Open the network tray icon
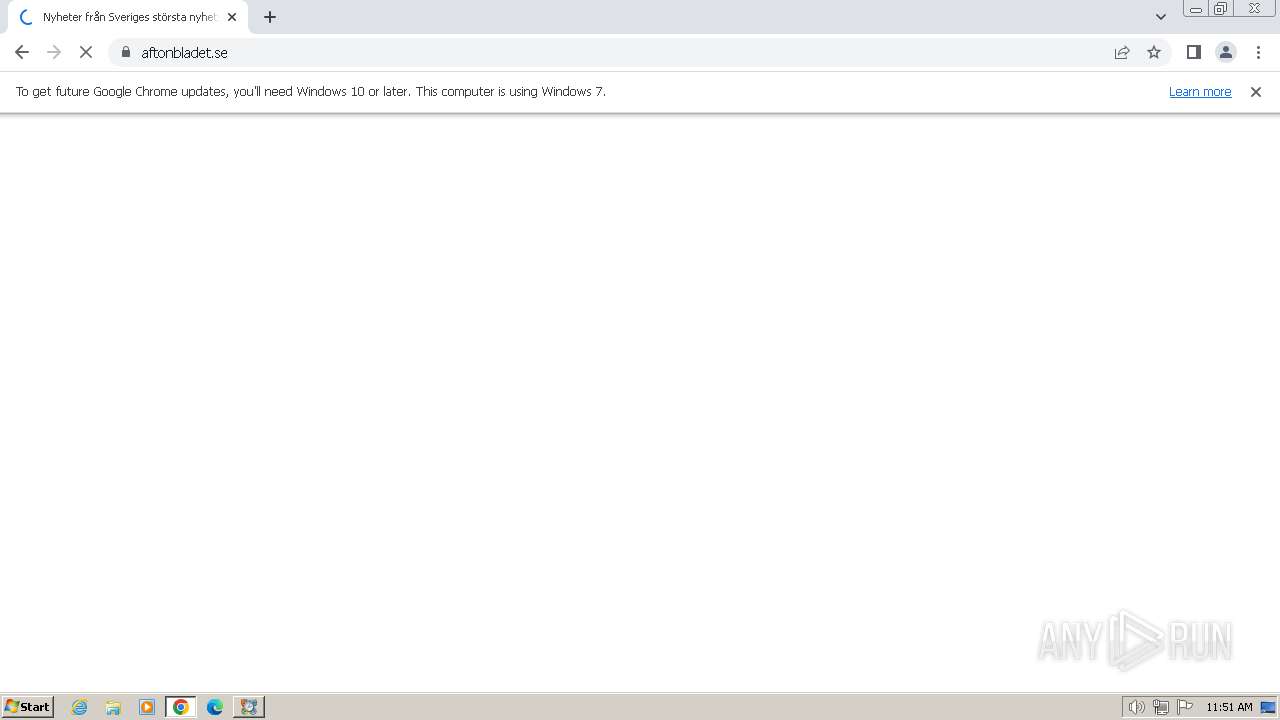1280x720 pixels. (x=1161, y=707)
